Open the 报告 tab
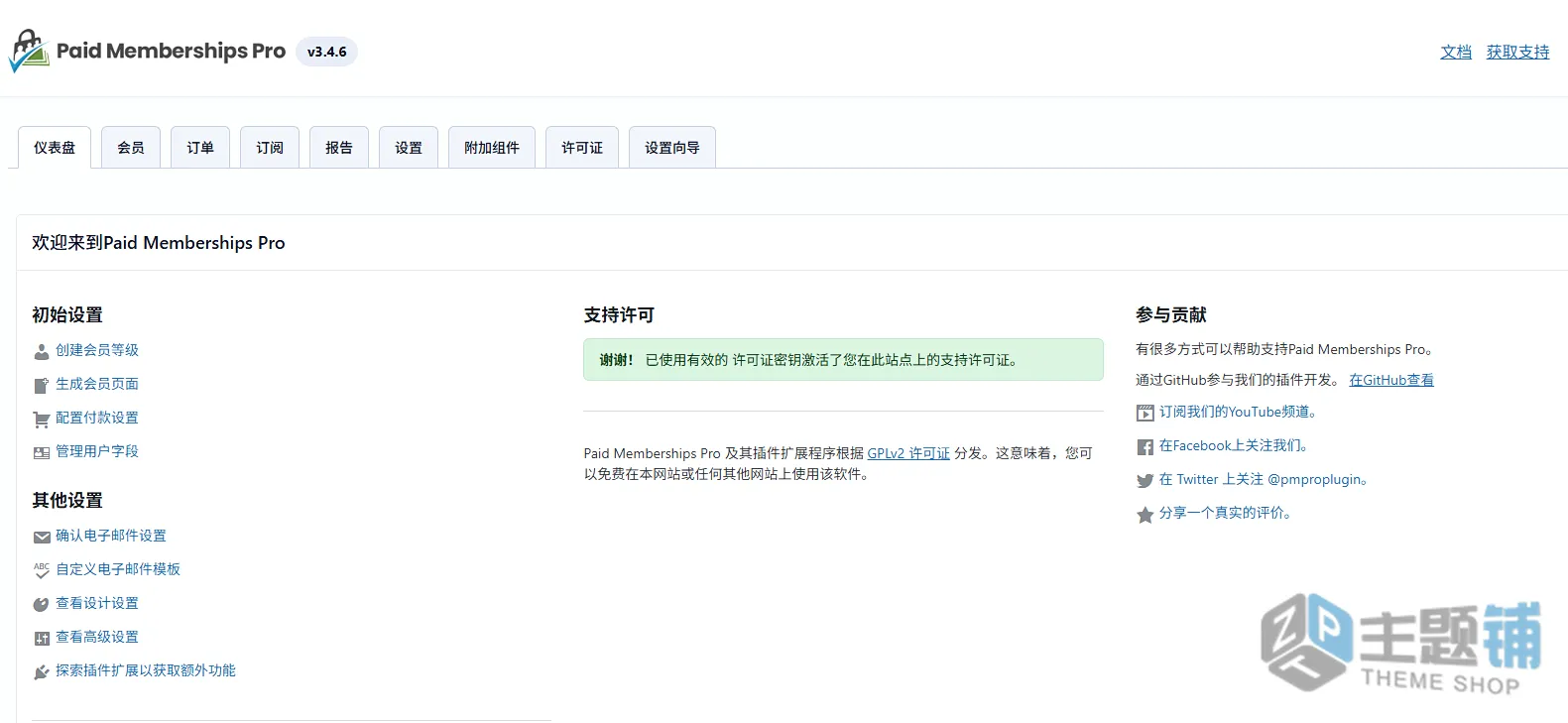The height and width of the screenshot is (723, 1568). [339, 148]
